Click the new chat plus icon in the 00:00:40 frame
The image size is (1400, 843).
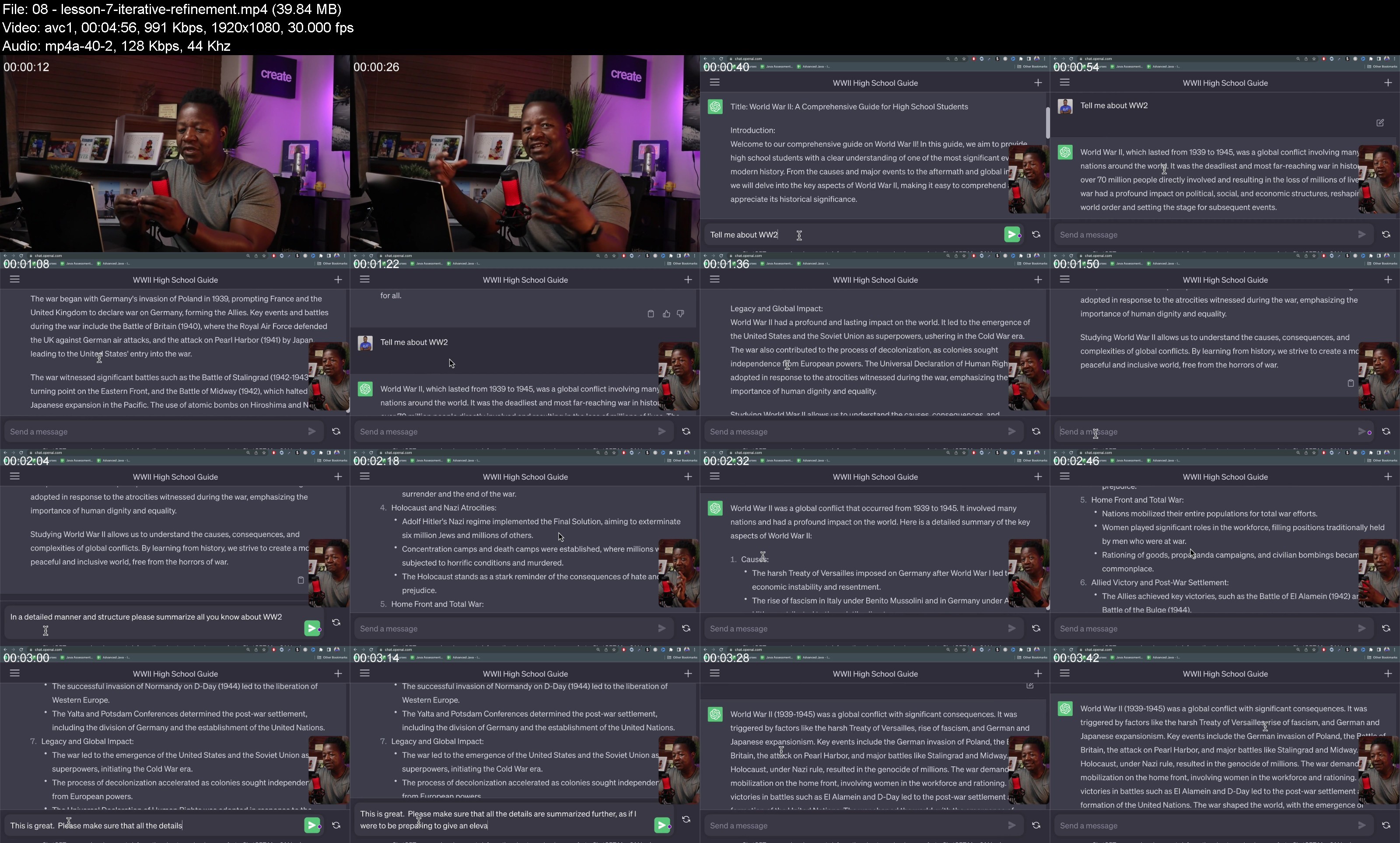1038,82
